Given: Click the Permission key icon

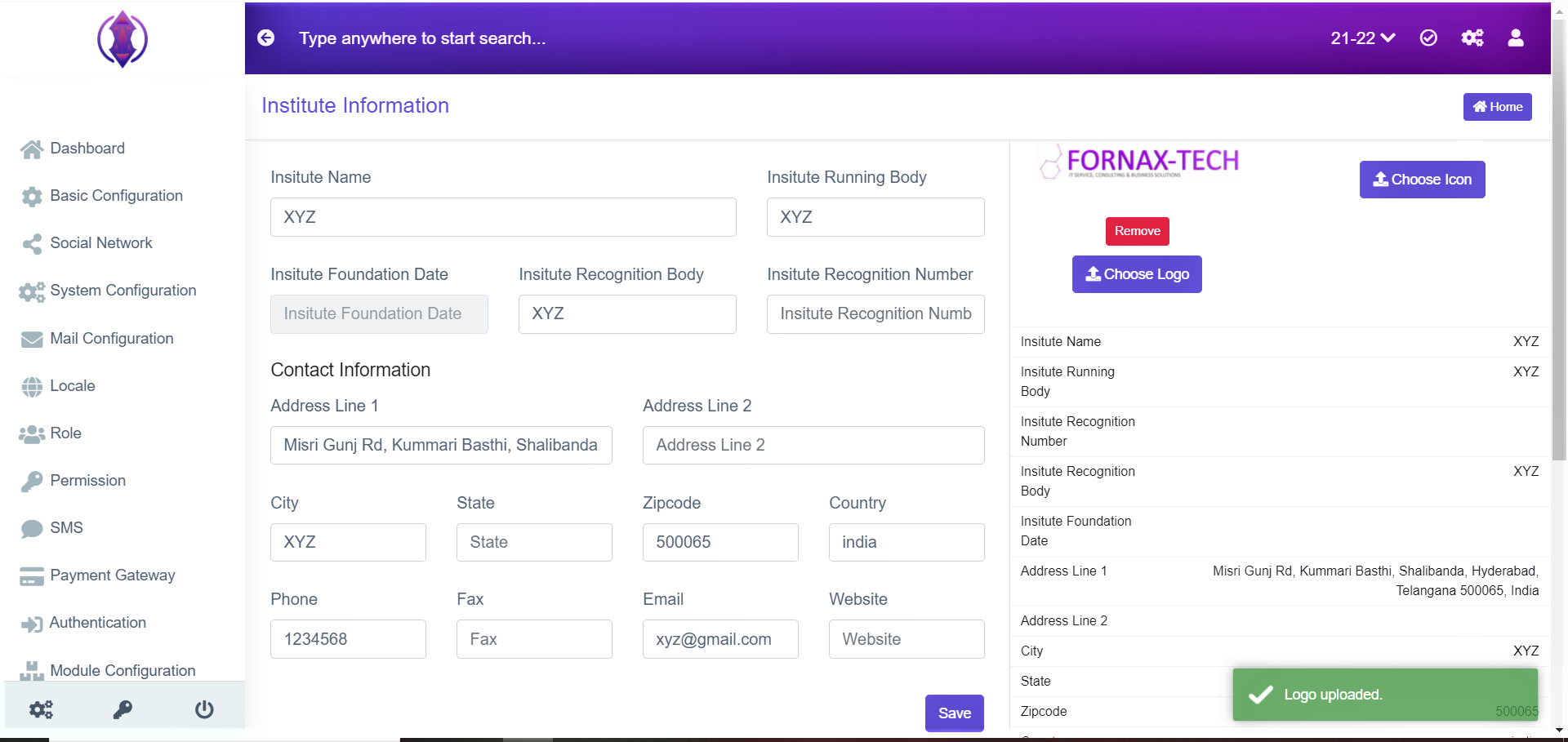Looking at the screenshot, I should coord(32,481).
